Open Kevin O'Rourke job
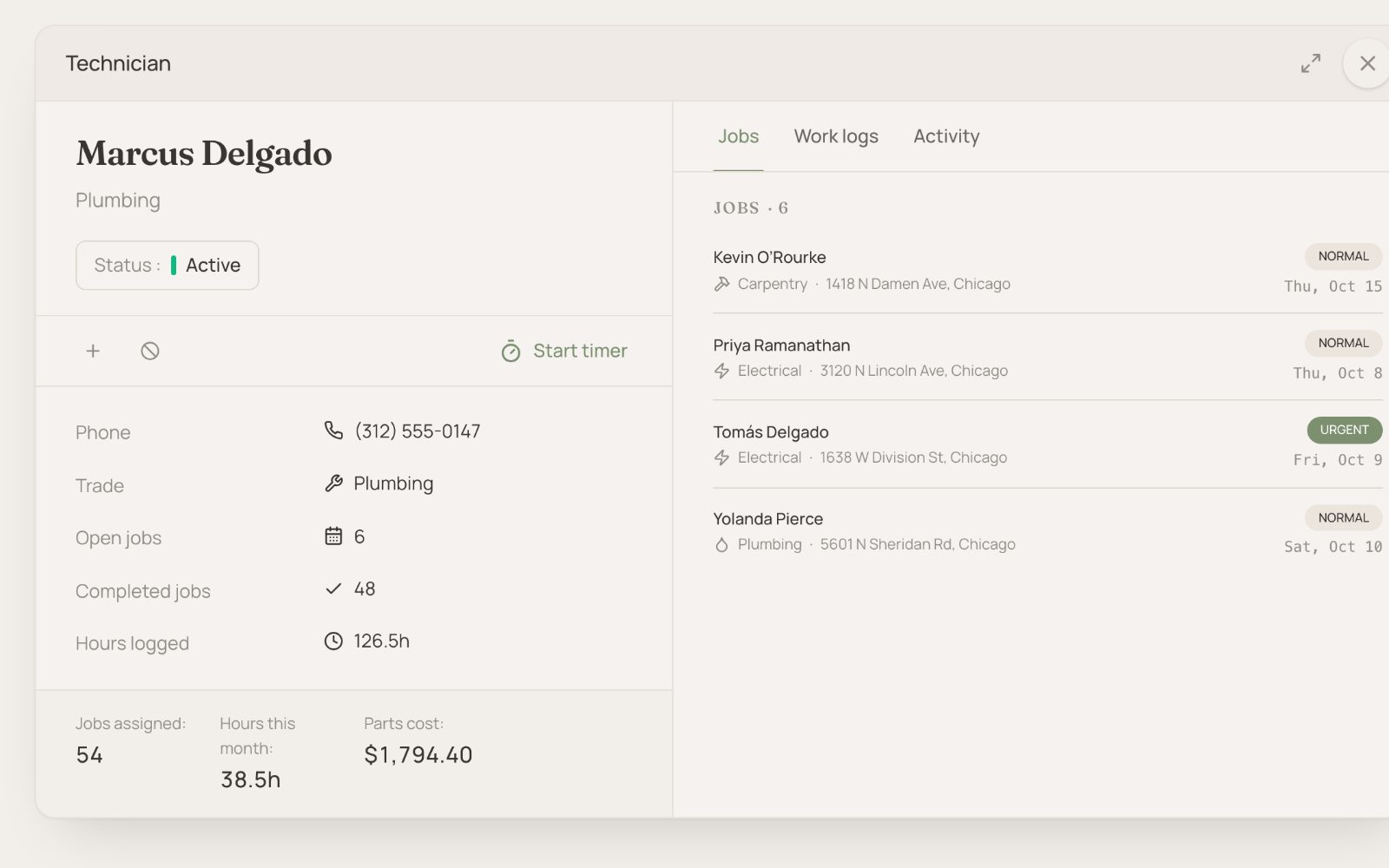The image size is (1389, 868). click(1048, 270)
